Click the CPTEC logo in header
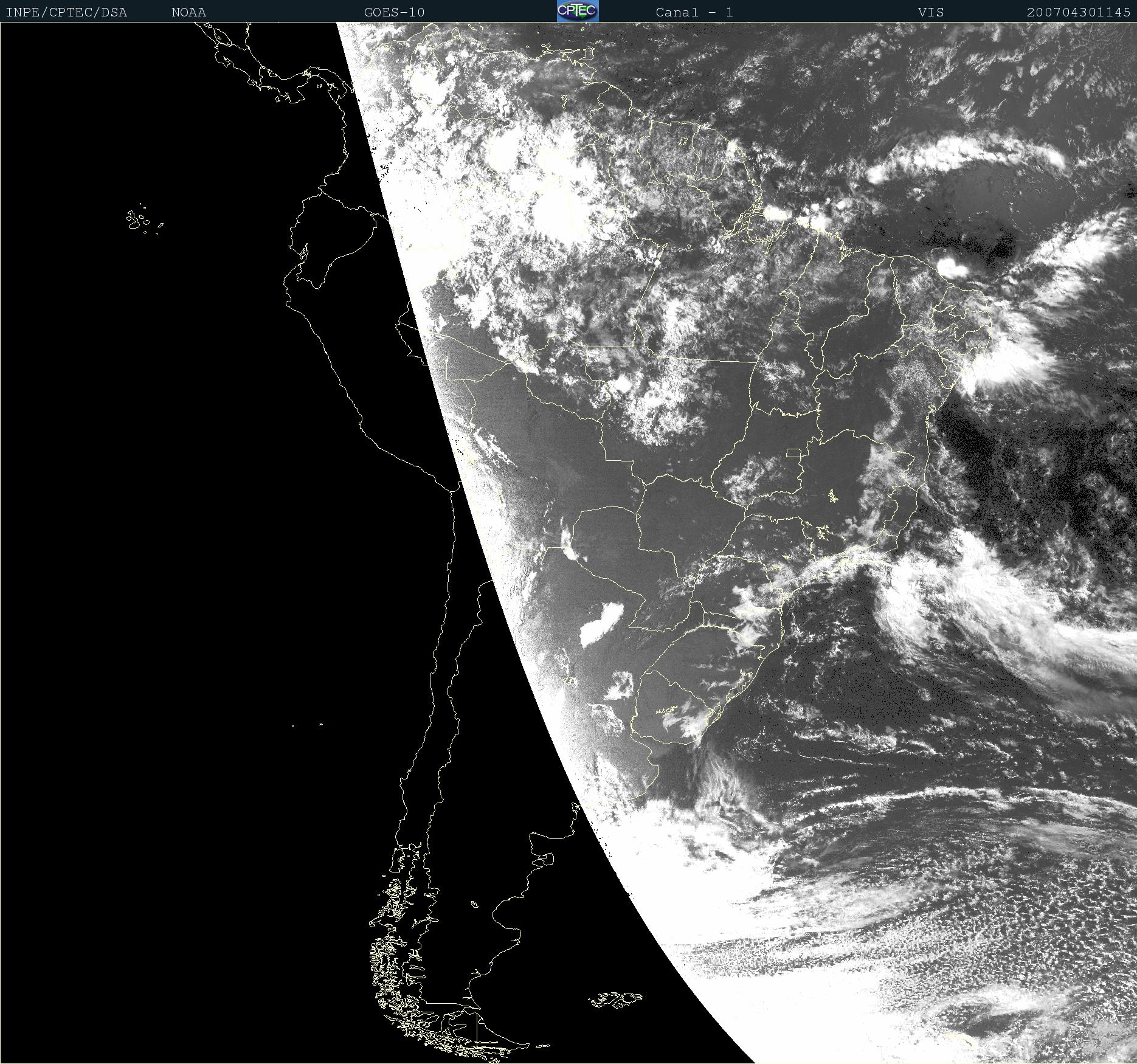 pos(578,11)
